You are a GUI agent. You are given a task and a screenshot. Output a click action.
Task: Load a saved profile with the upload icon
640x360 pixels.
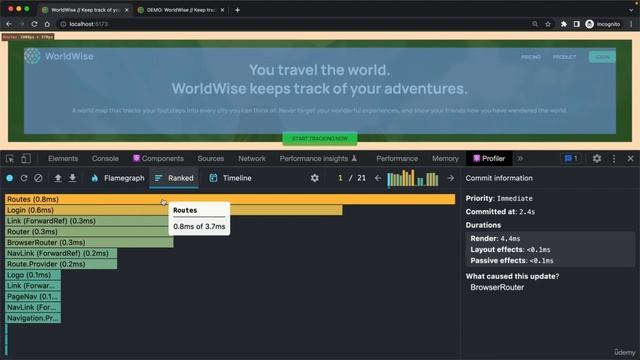(58, 178)
